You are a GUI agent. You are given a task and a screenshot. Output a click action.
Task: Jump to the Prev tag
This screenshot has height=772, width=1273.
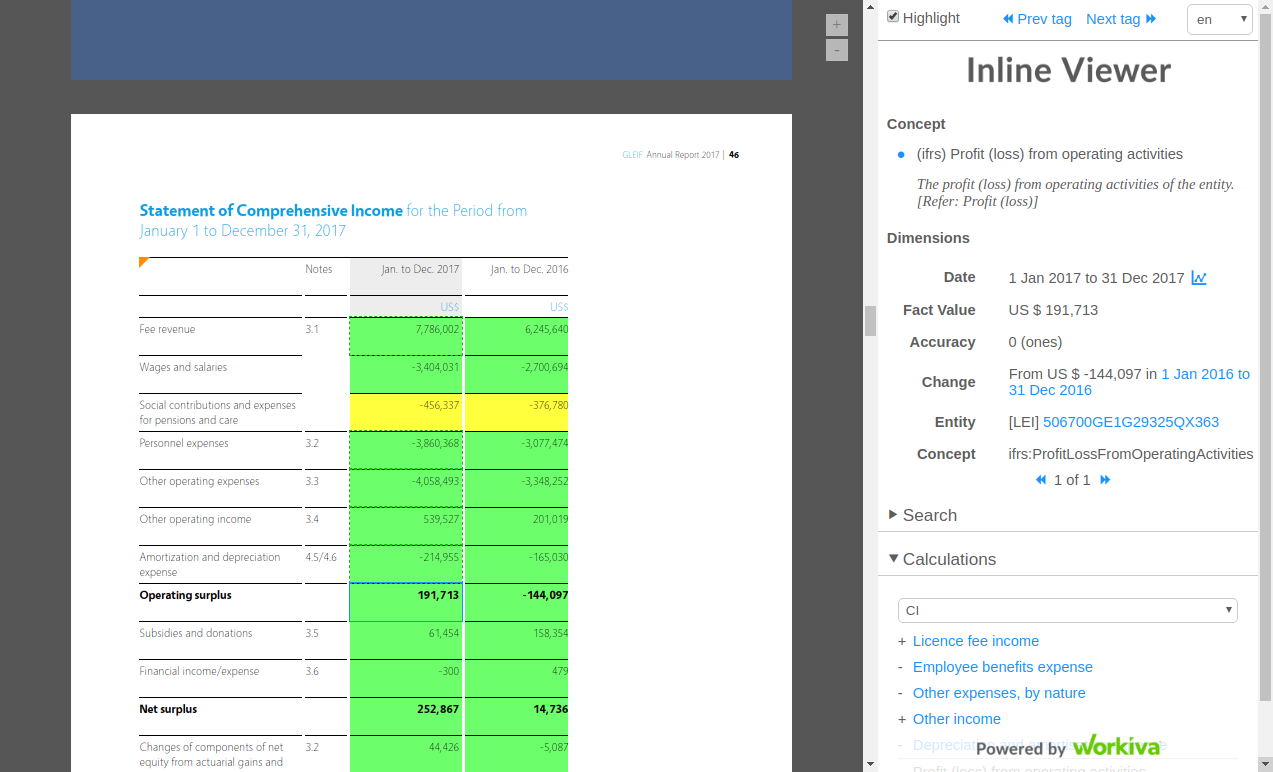coord(1037,19)
